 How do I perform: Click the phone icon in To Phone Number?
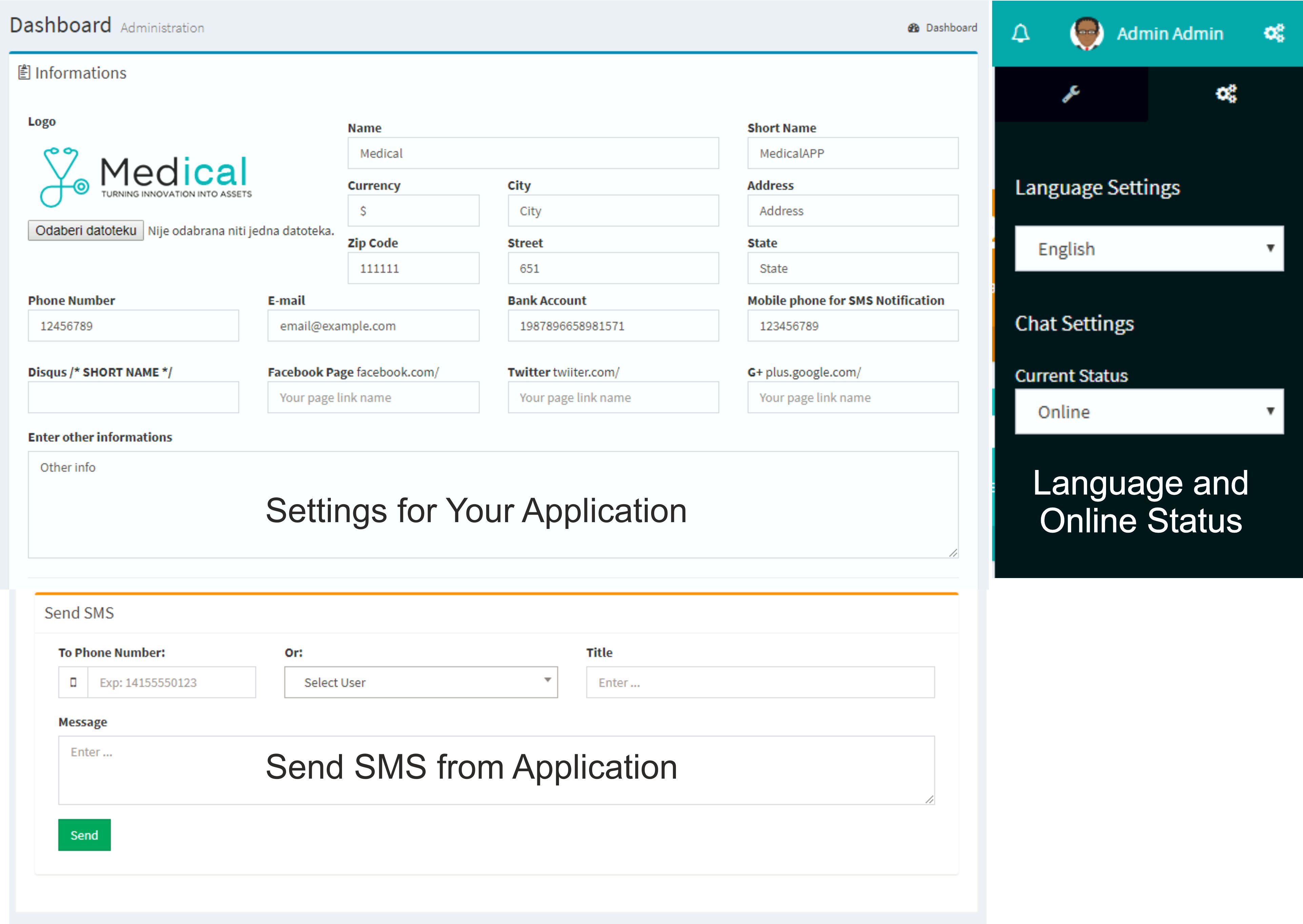[x=74, y=682]
